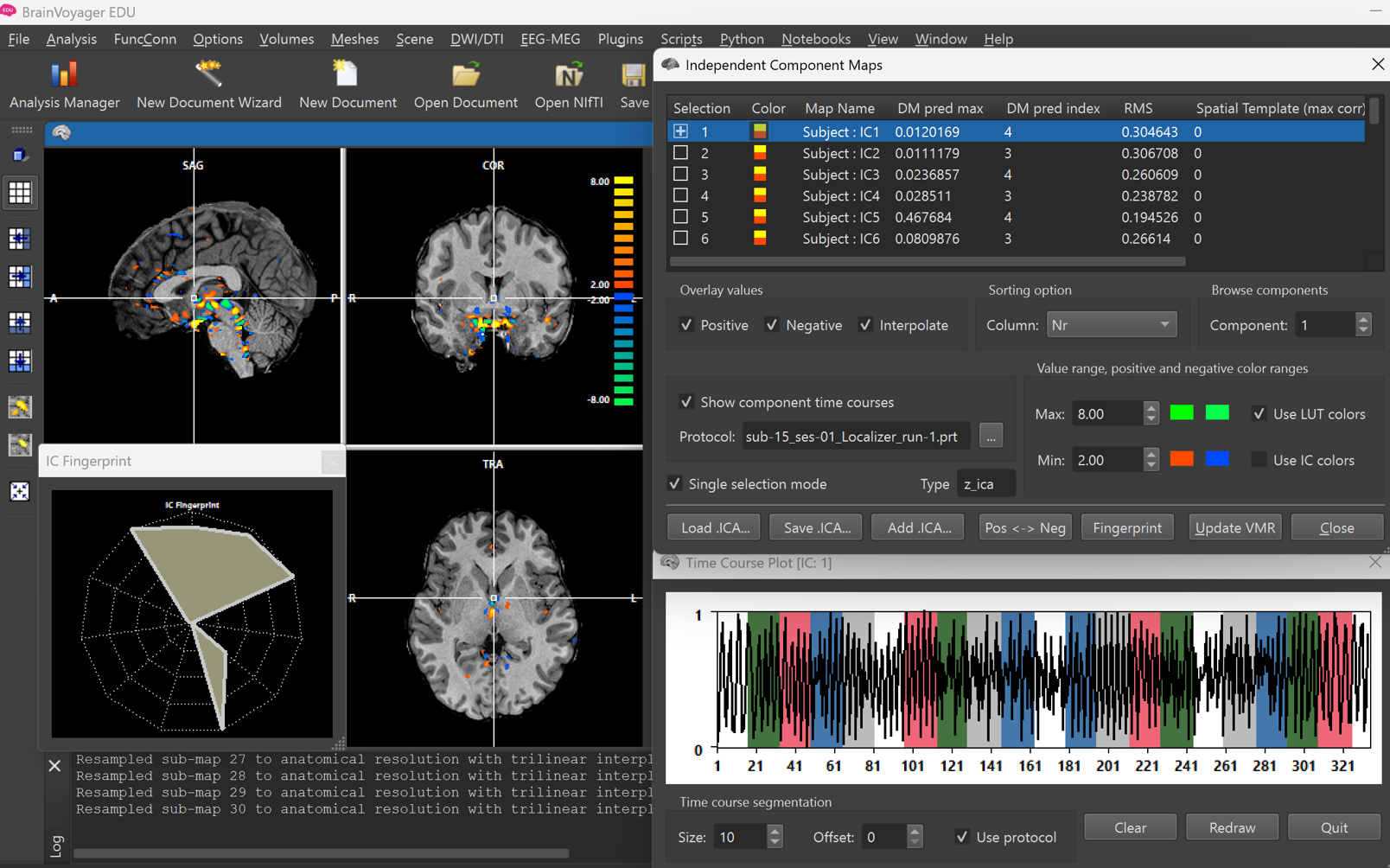1390x868 pixels.
Task: Enable the Use IC colors checkbox
Action: (1259, 460)
